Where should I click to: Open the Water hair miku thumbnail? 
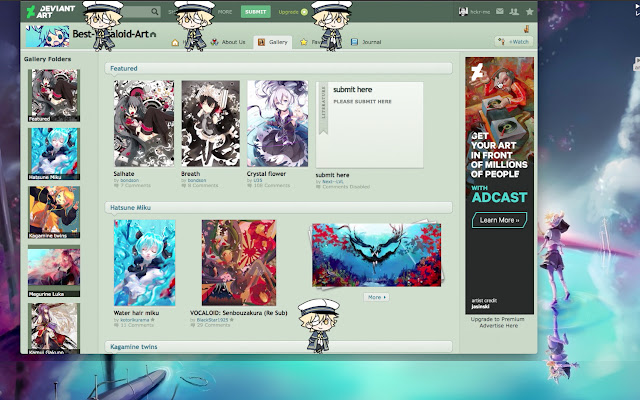pos(144,263)
